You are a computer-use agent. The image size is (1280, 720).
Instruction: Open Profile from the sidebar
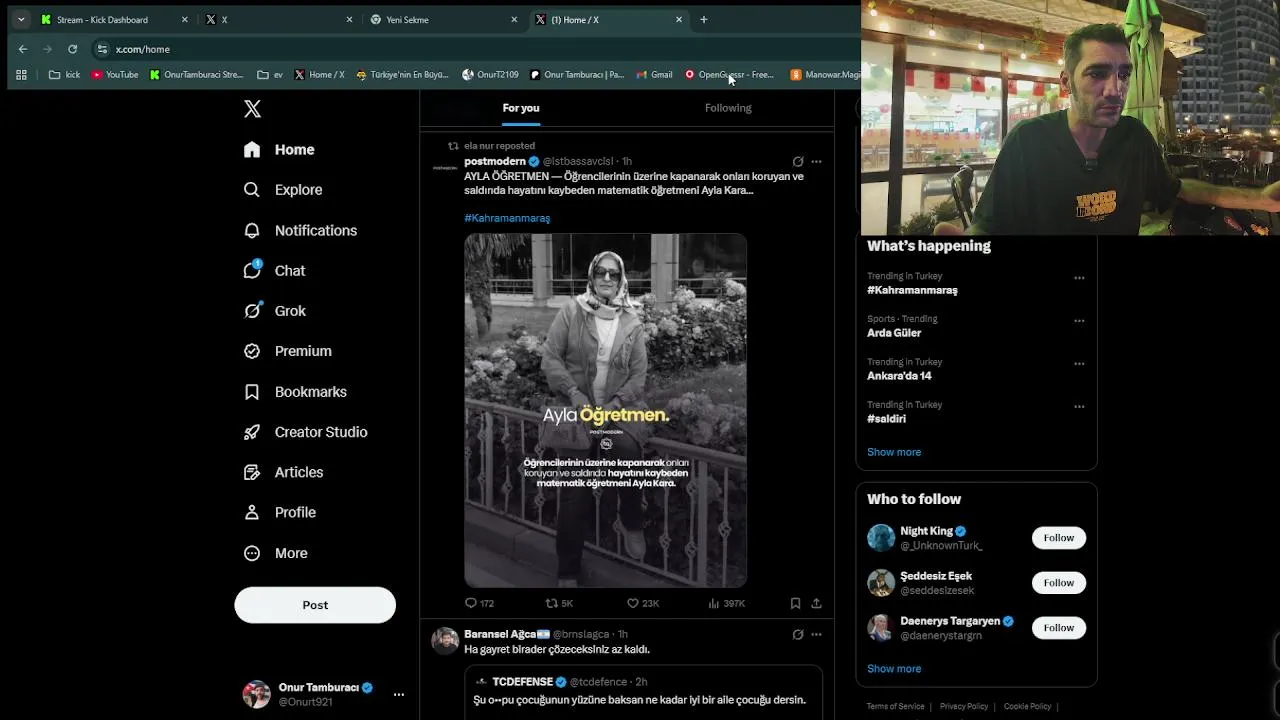[x=280, y=512]
